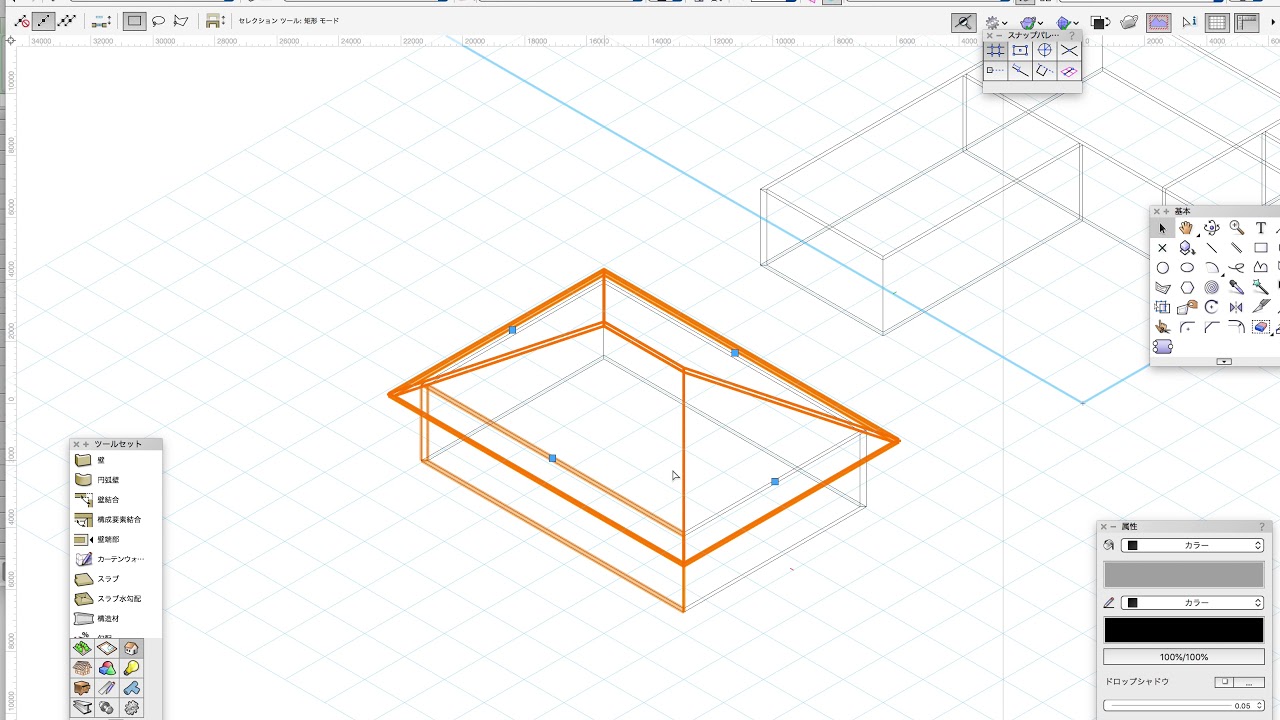
Task: Toggle Snap to Distance in snapping palette
Action: point(1020,71)
